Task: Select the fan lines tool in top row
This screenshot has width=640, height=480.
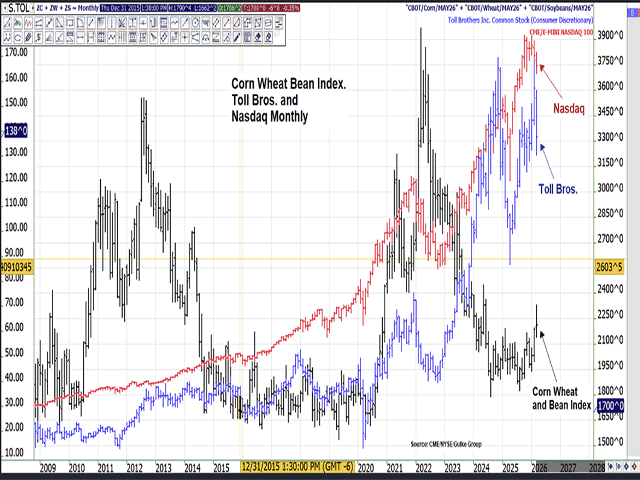Action: 205,23
